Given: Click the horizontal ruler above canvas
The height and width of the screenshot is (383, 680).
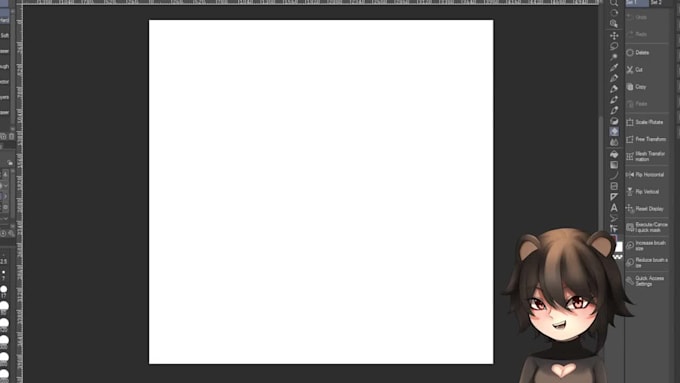Looking at the screenshot, I should coord(310,2).
